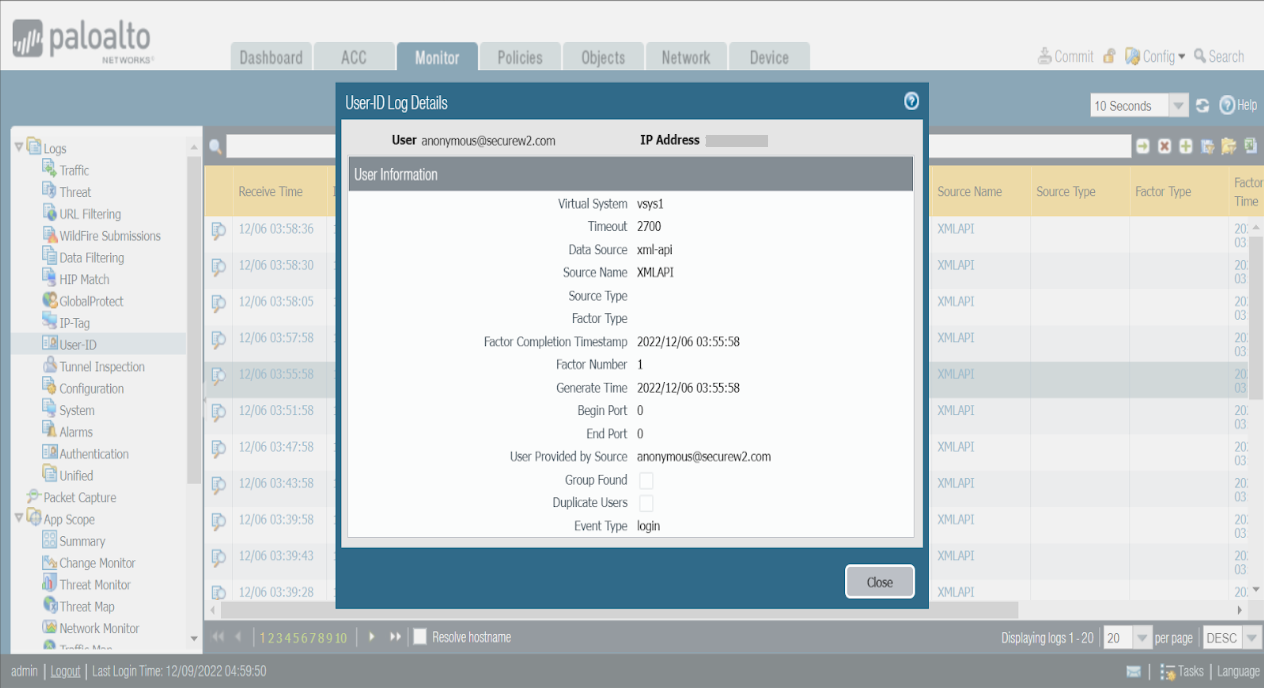Click the Close button in dialog
Screen dimensions: 1264x688
(879, 582)
